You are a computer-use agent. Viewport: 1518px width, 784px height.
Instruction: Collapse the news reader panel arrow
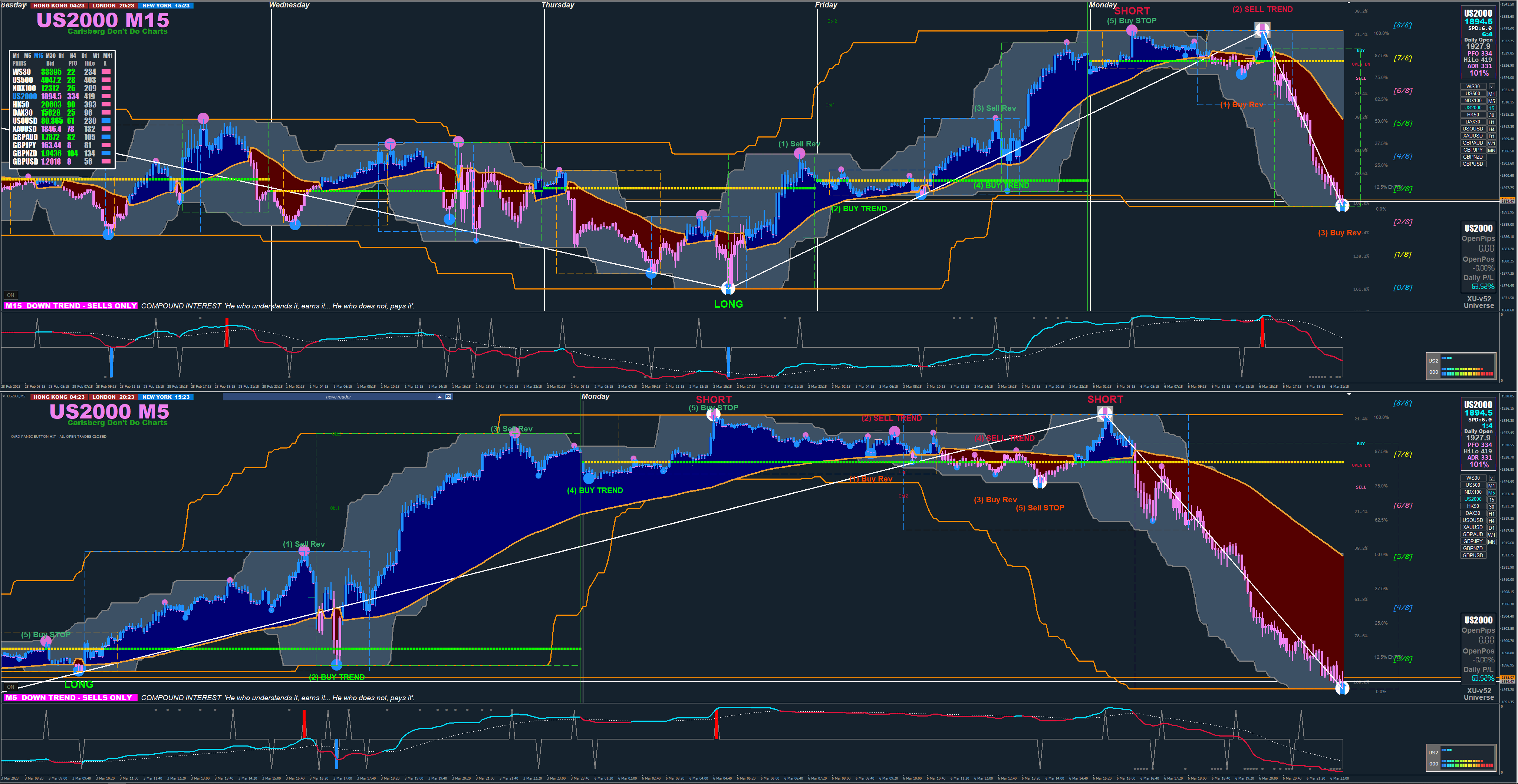(x=439, y=397)
